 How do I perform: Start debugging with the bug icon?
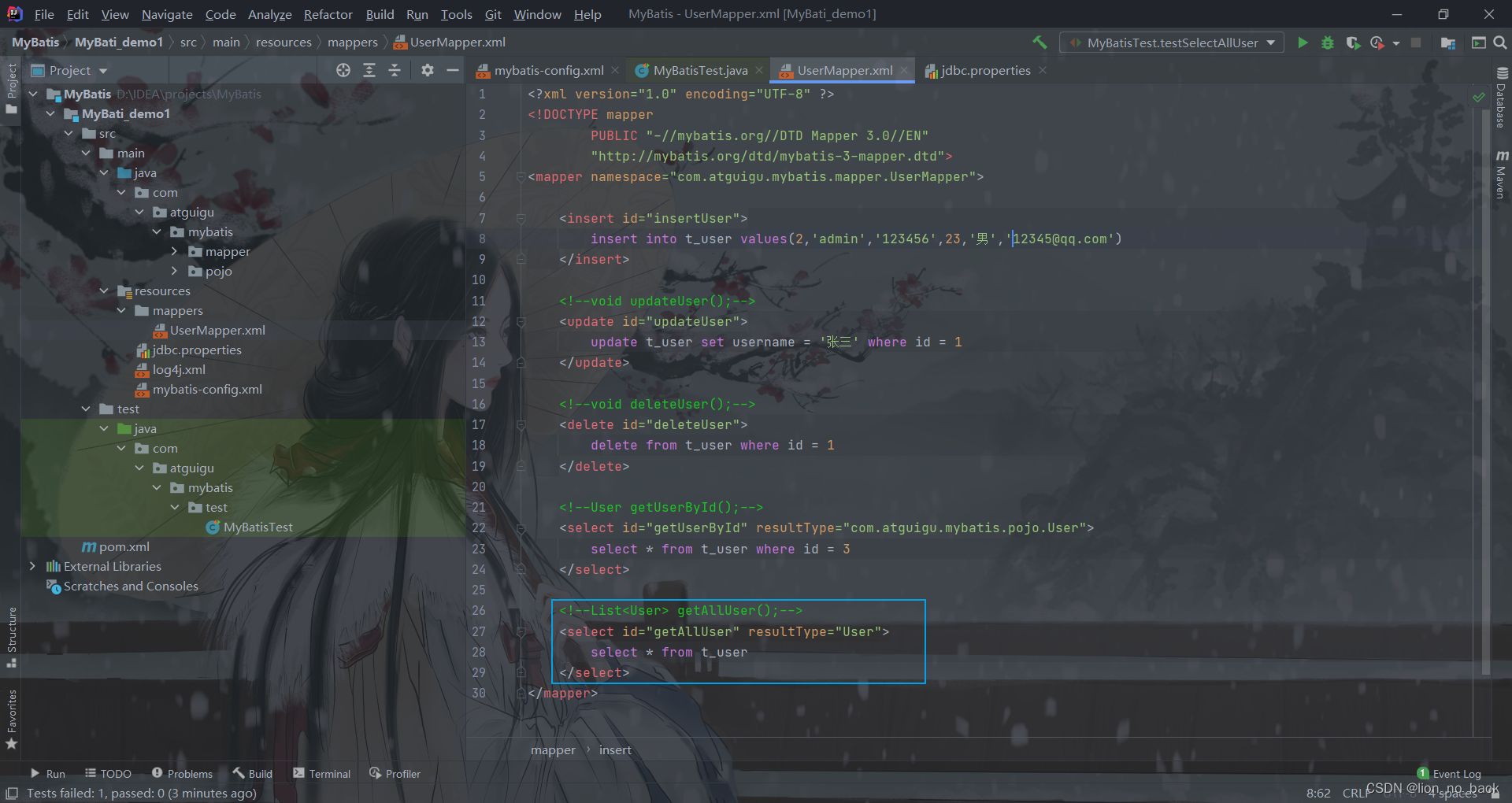(1328, 43)
